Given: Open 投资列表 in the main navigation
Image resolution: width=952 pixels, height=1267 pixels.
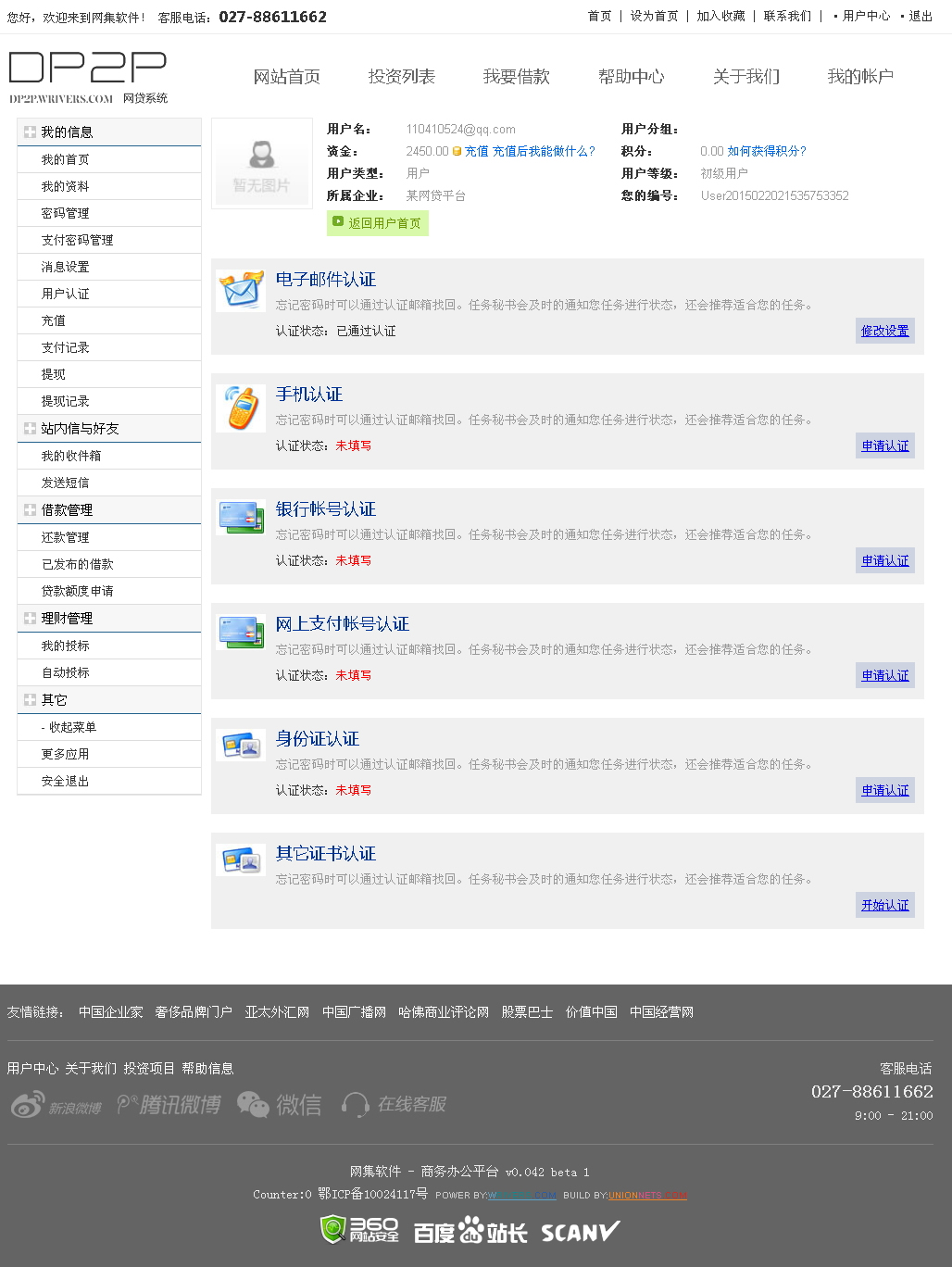Looking at the screenshot, I should point(401,77).
